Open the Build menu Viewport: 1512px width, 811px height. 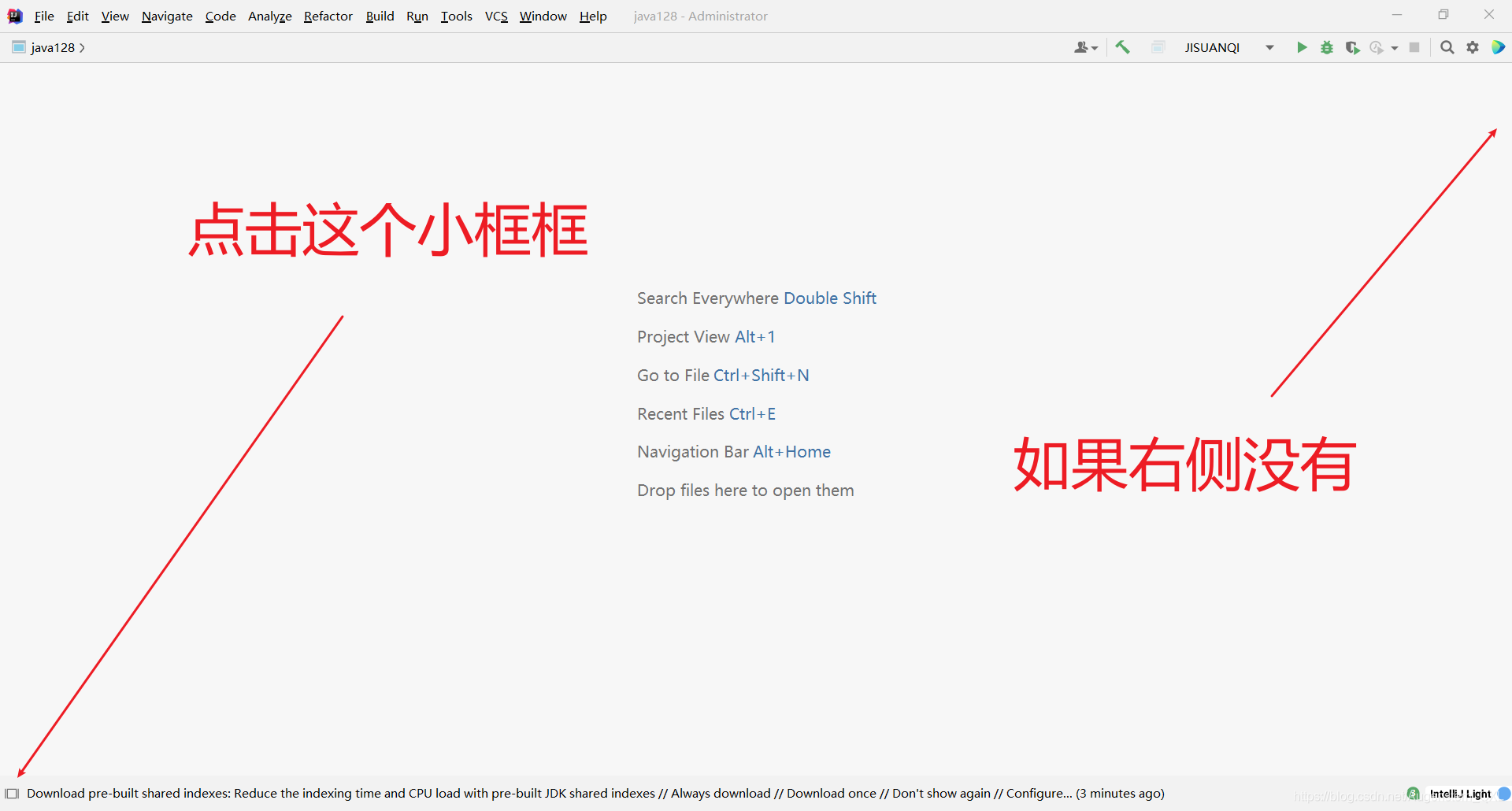[x=380, y=16]
